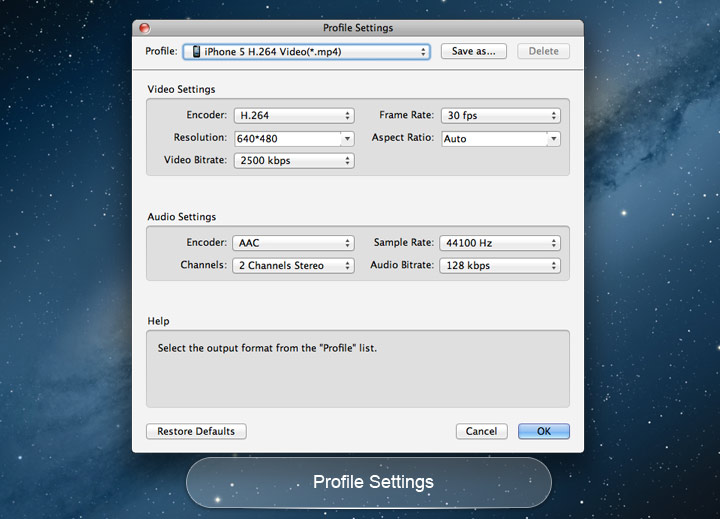Cancel the Profile Settings dialog
The height and width of the screenshot is (519, 720).
pyautogui.click(x=481, y=432)
